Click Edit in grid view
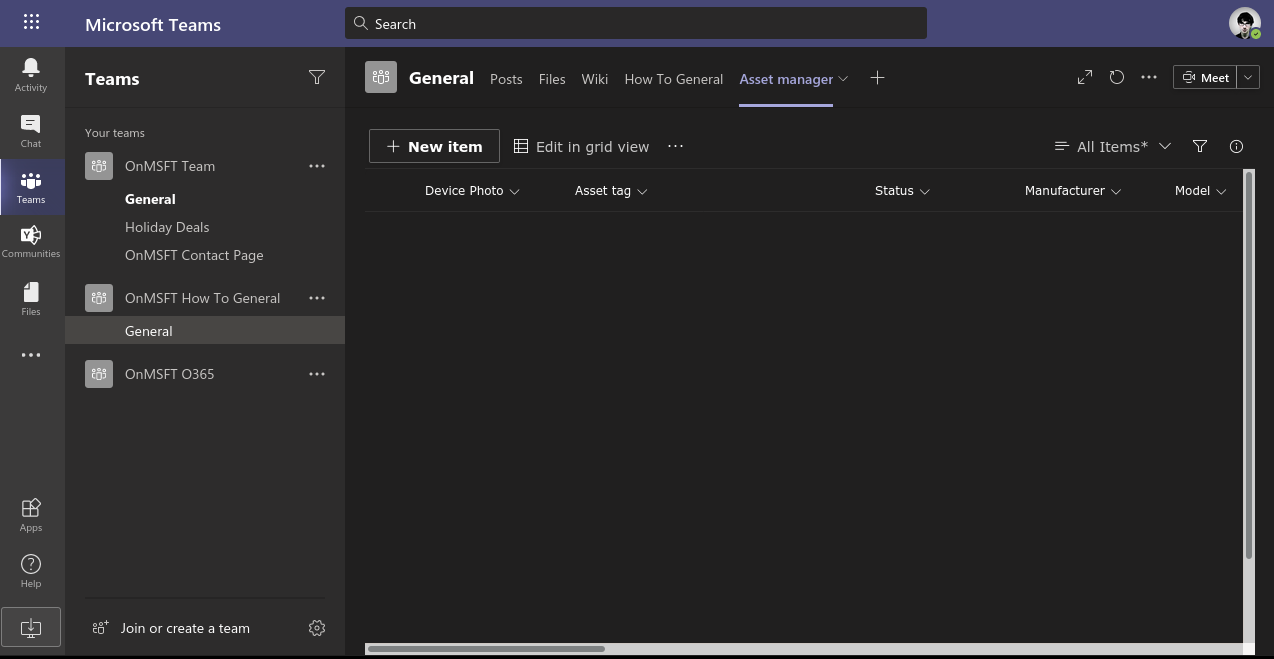This screenshot has height=659, width=1274. pos(582,146)
